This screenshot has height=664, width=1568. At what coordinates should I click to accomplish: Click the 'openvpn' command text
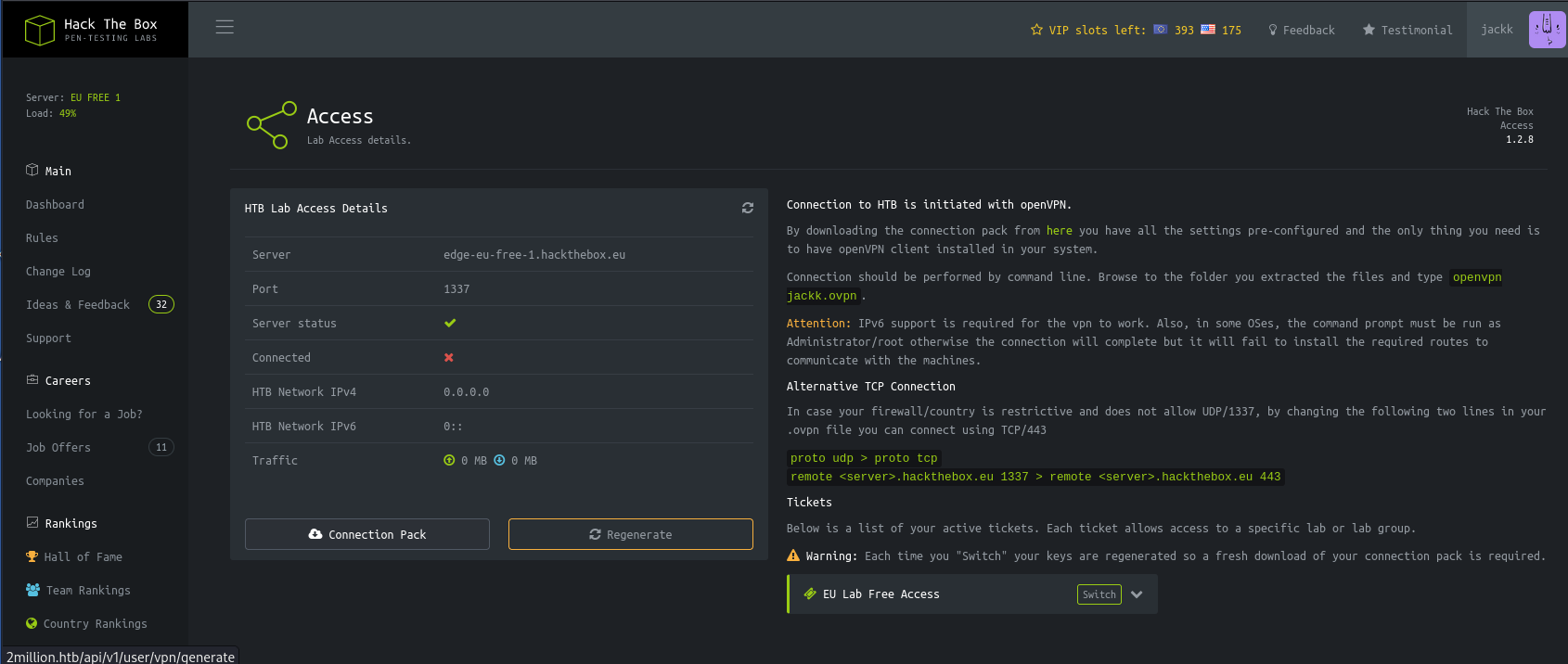1477,277
